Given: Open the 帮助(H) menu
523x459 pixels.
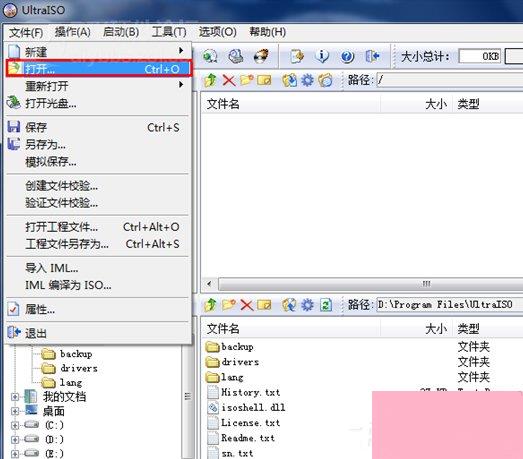Looking at the screenshot, I should click(268, 32).
